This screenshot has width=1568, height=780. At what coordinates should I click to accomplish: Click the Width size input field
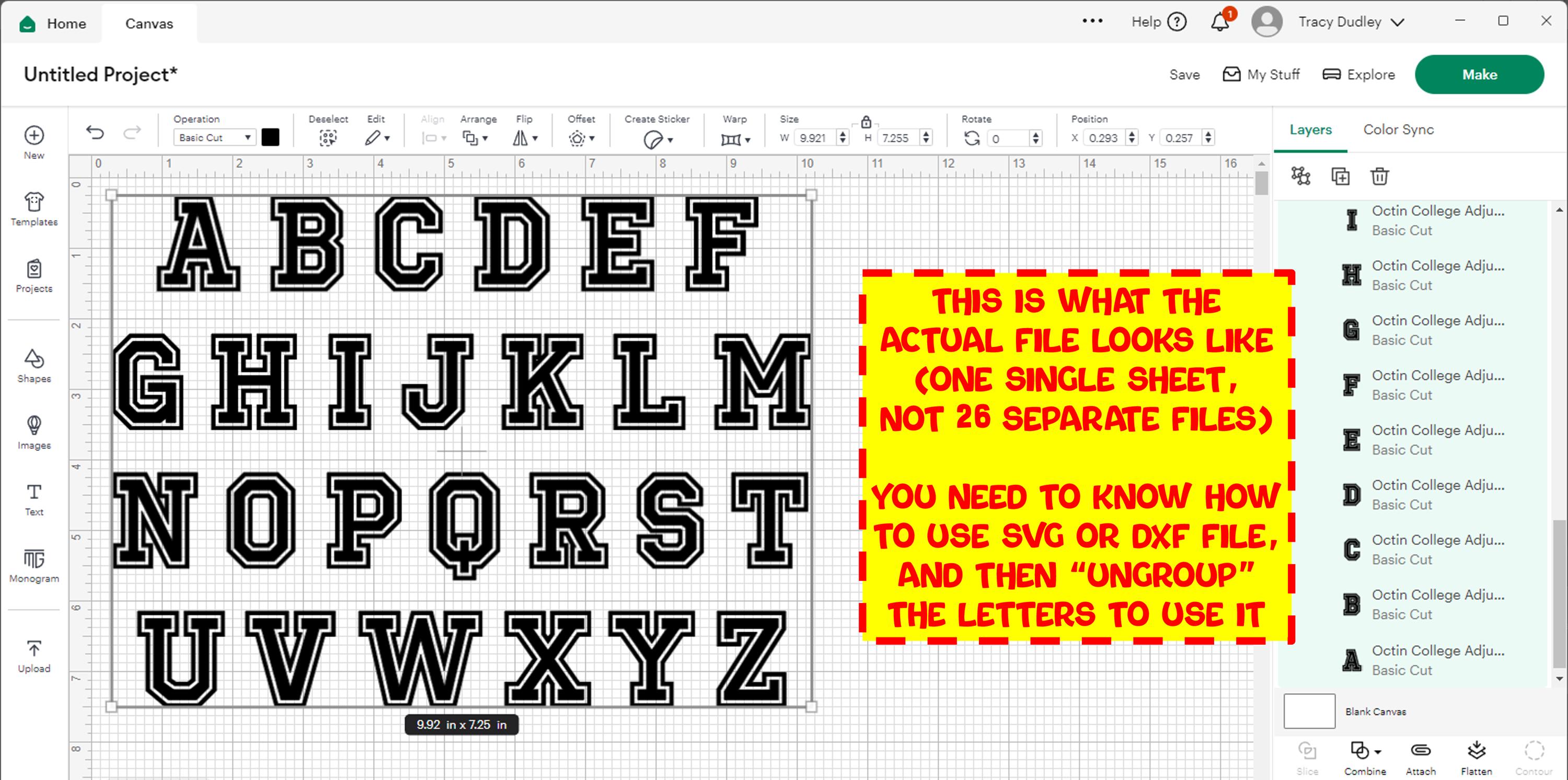tap(815, 138)
